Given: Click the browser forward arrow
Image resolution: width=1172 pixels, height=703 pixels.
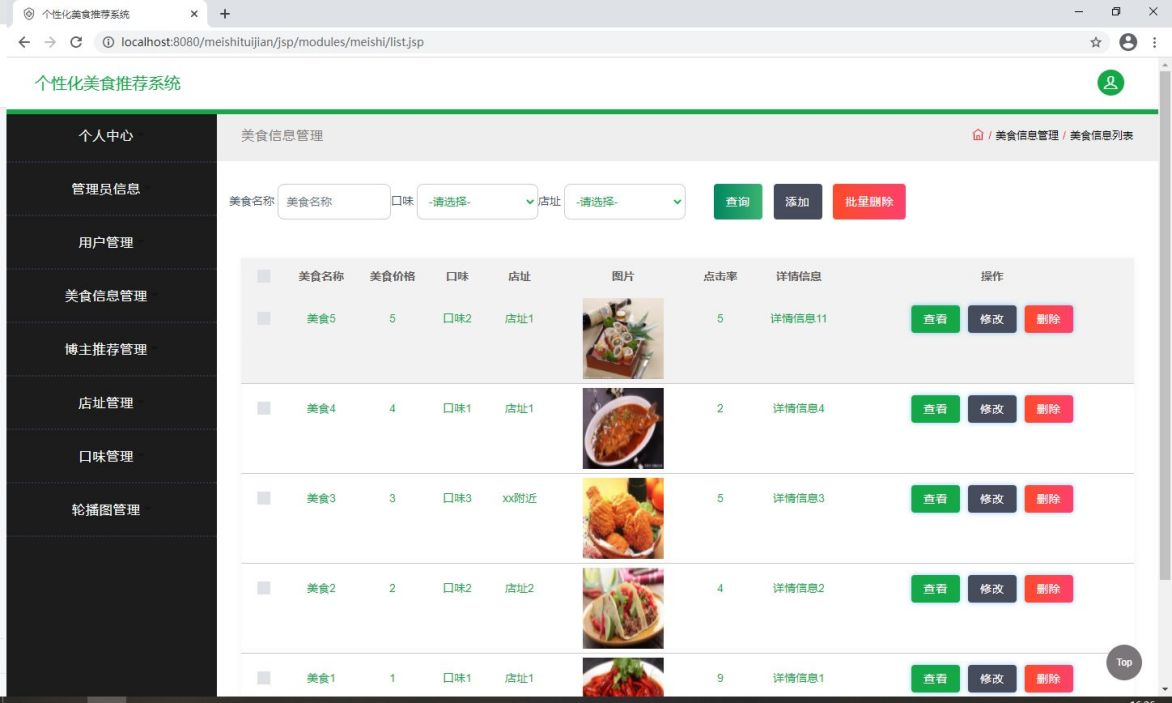Looking at the screenshot, I should click(x=50, y=42).
